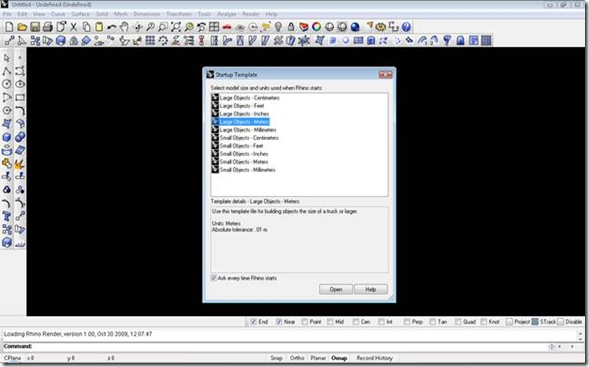This screenshot has height=367, width=589.
Task: Select the Polyline tool
Action: tap(7, 71)
